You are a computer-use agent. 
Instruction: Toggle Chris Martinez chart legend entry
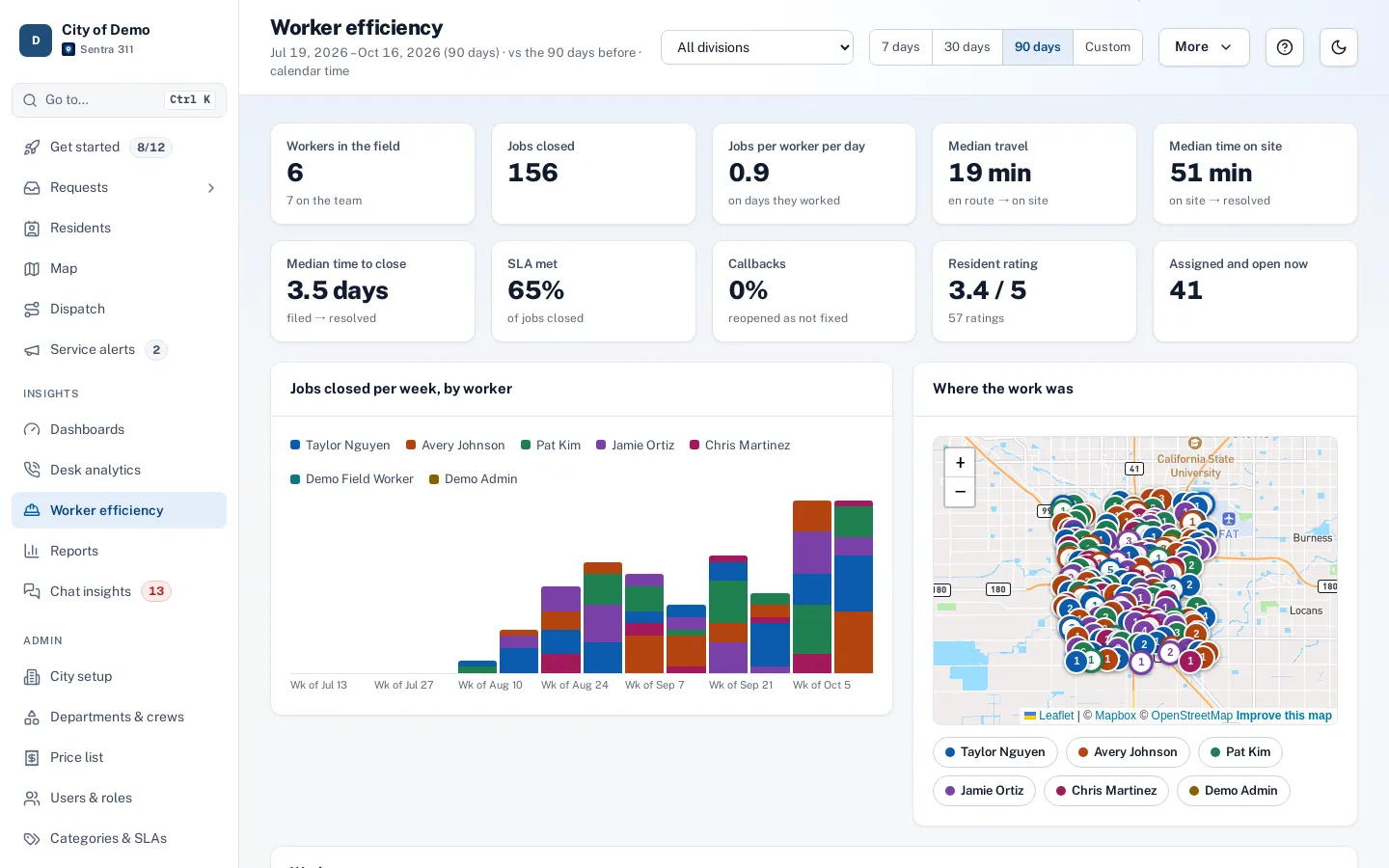(x=740, y=446)
